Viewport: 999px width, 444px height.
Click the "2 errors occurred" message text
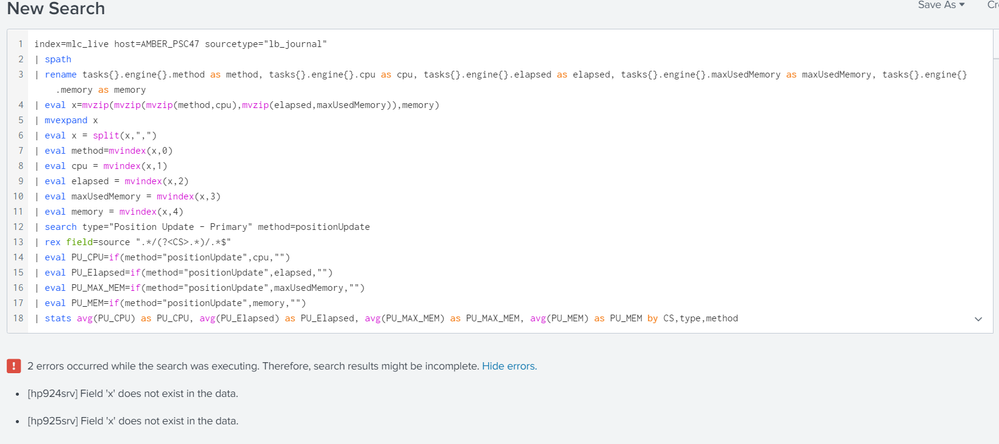(x=253, y=366)
